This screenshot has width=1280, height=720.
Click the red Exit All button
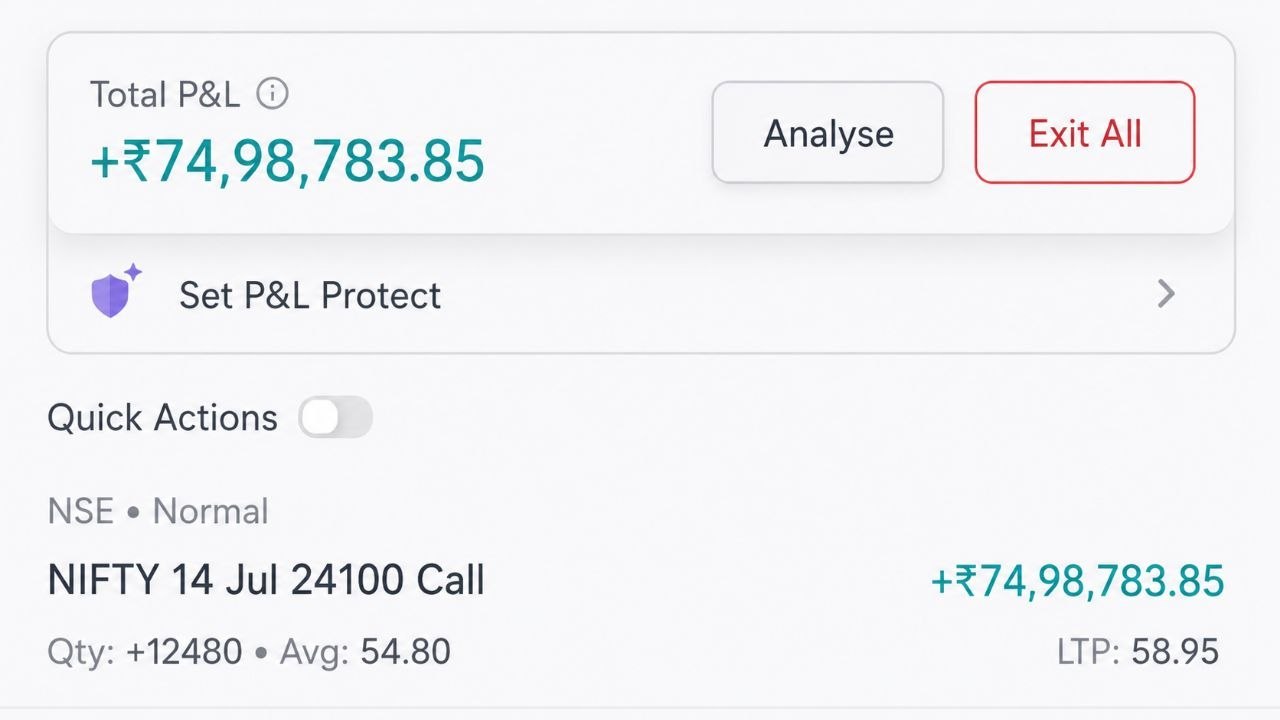click(1085, 133)
